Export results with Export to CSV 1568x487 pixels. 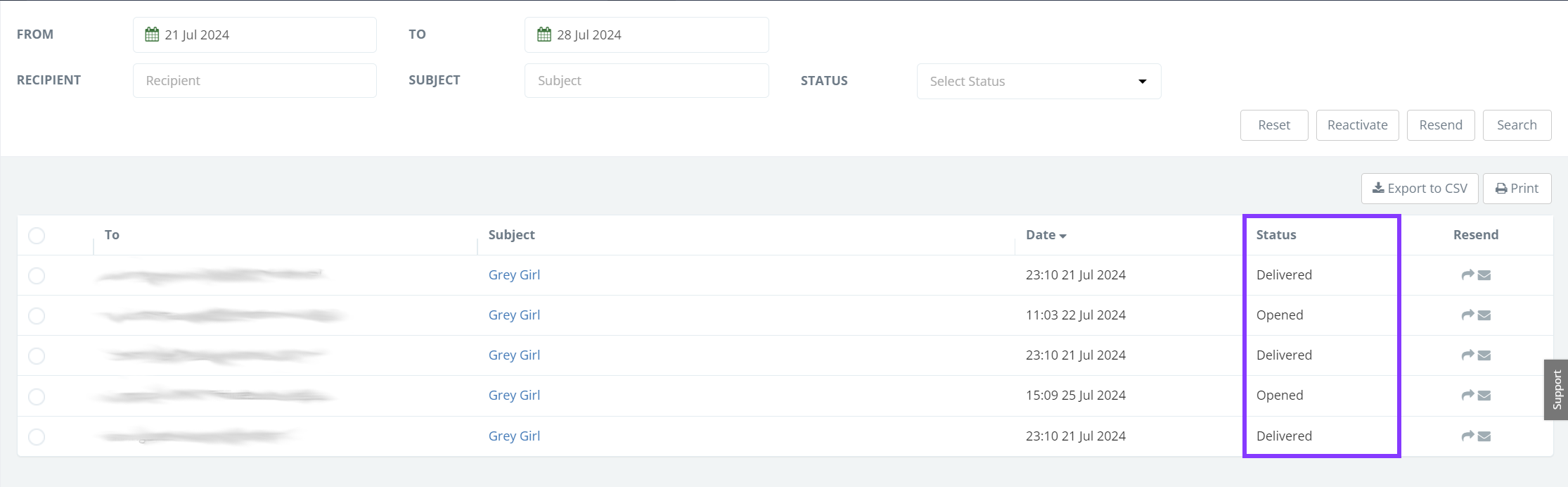coord(1419,189)
